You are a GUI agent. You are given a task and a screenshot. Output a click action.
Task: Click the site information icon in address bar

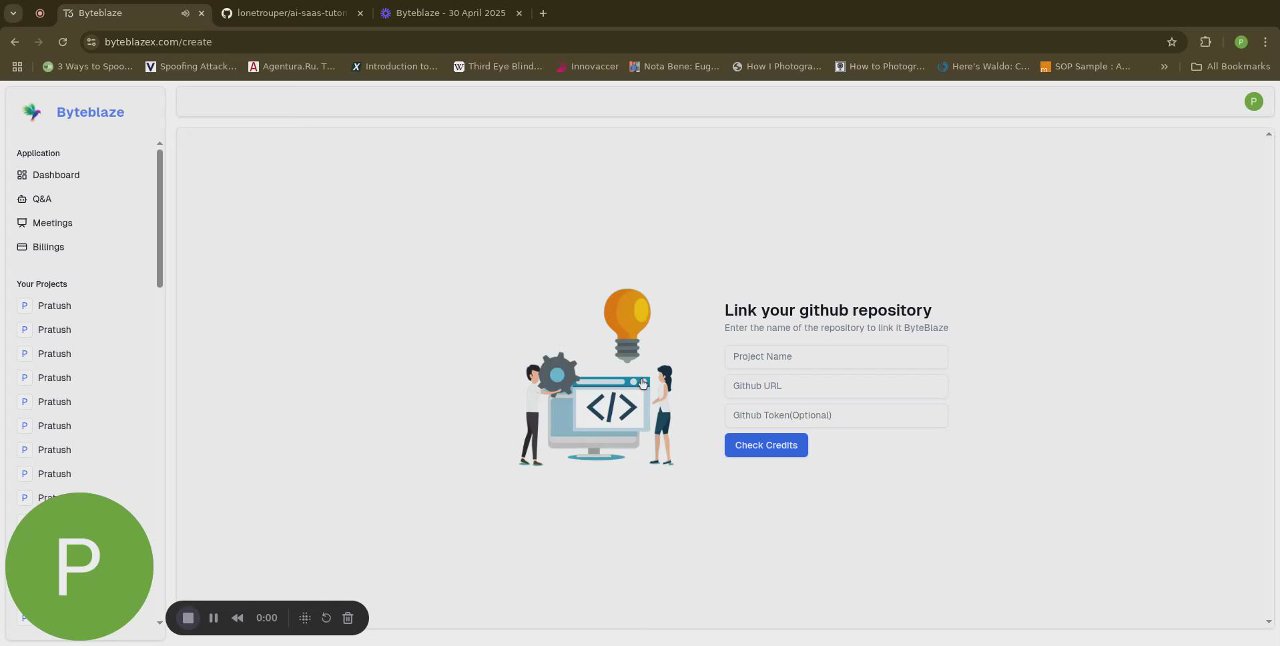click(91, 42)
